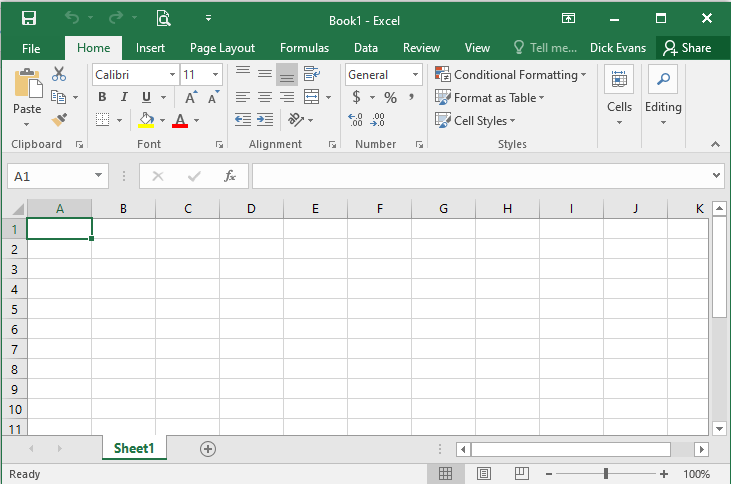Switch to Normal view in status bar
This screenshot has height=484, width=731.
click(445, 474)
